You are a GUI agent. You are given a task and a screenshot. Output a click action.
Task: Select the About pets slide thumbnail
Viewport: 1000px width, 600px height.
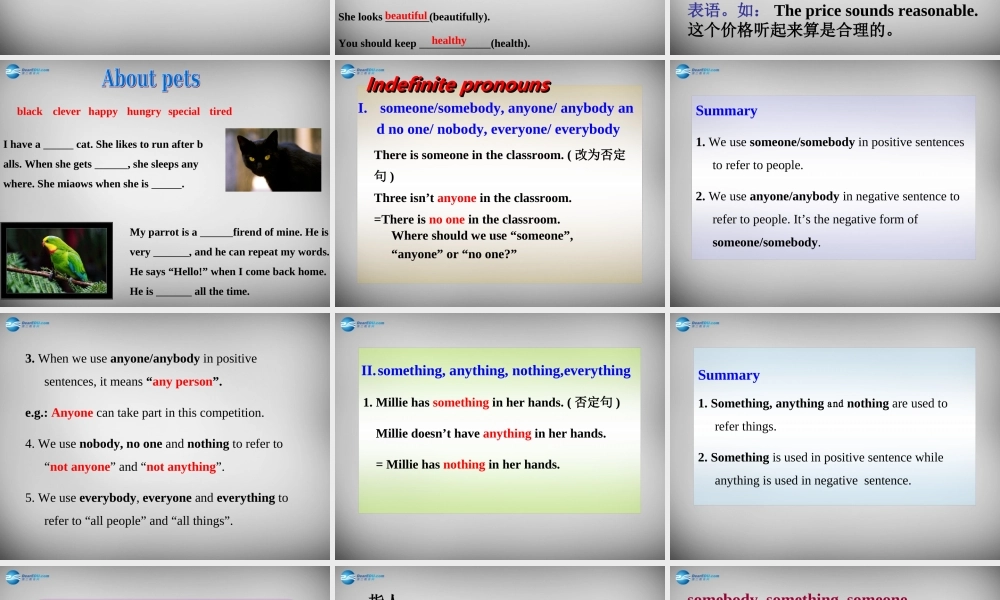click(165, 183)
